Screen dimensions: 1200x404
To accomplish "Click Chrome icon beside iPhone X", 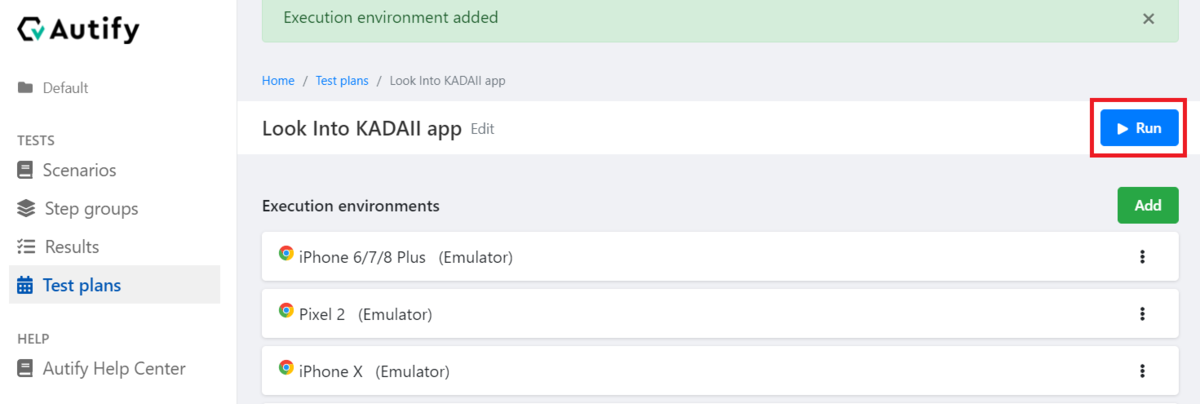I will click(286, 368).
